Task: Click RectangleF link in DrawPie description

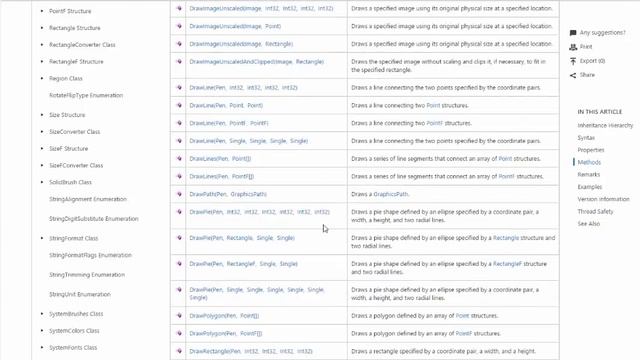Action: (507, 264)
